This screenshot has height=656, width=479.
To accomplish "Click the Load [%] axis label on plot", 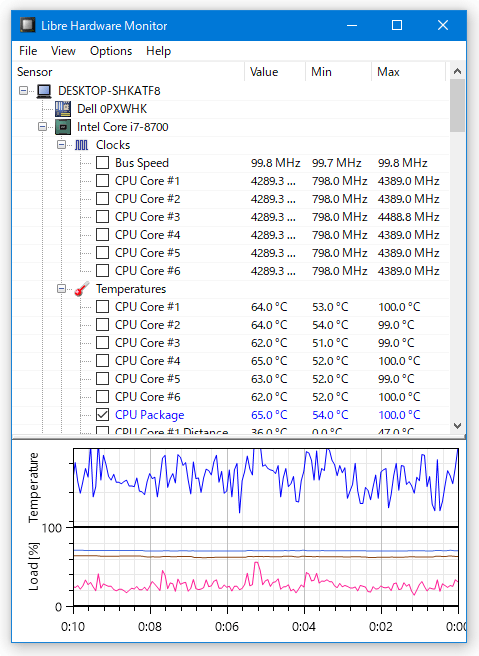I will click(x=33, y=566).
